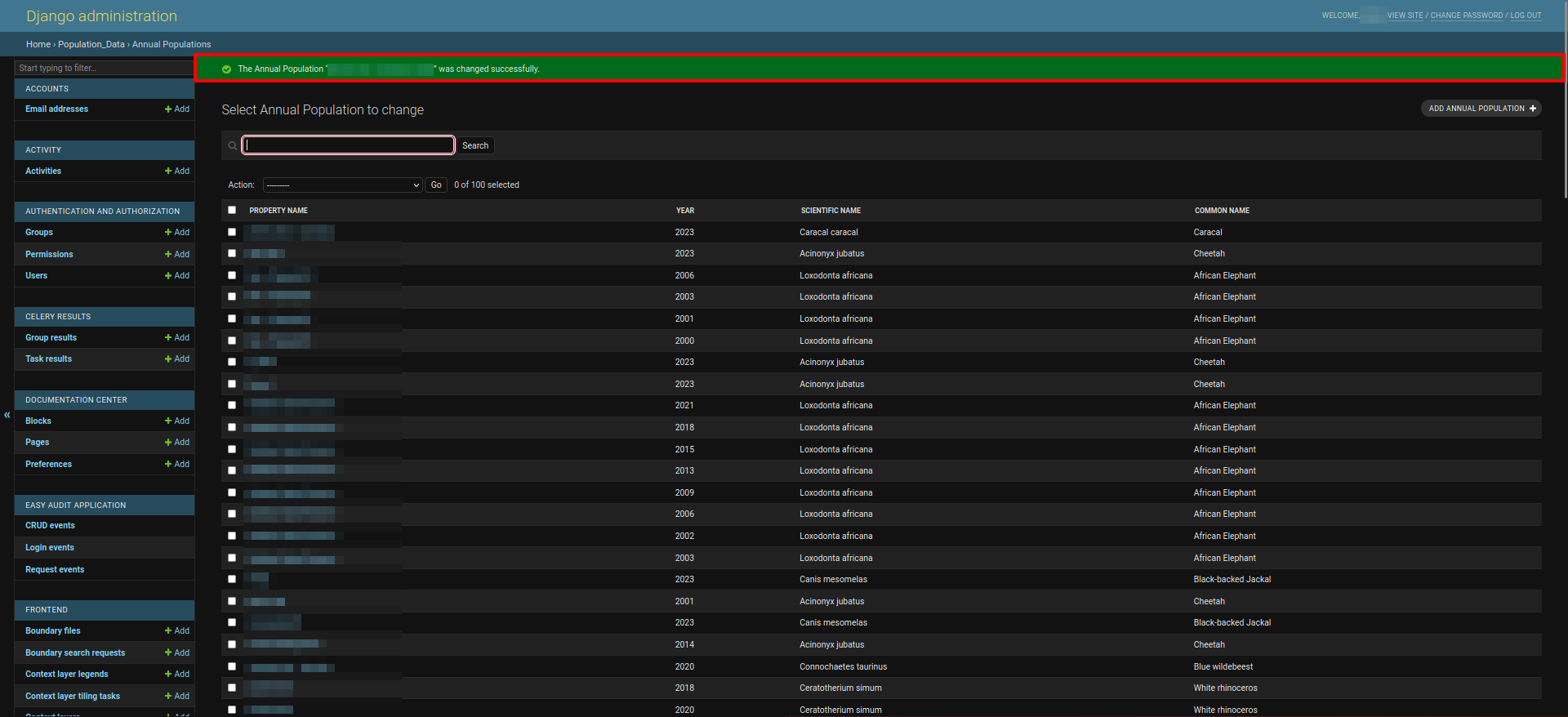1568x717 pixels.
Task: Select the checkbox for first Loxodonta africana 2006 row
Action: [x=232, y=275]
